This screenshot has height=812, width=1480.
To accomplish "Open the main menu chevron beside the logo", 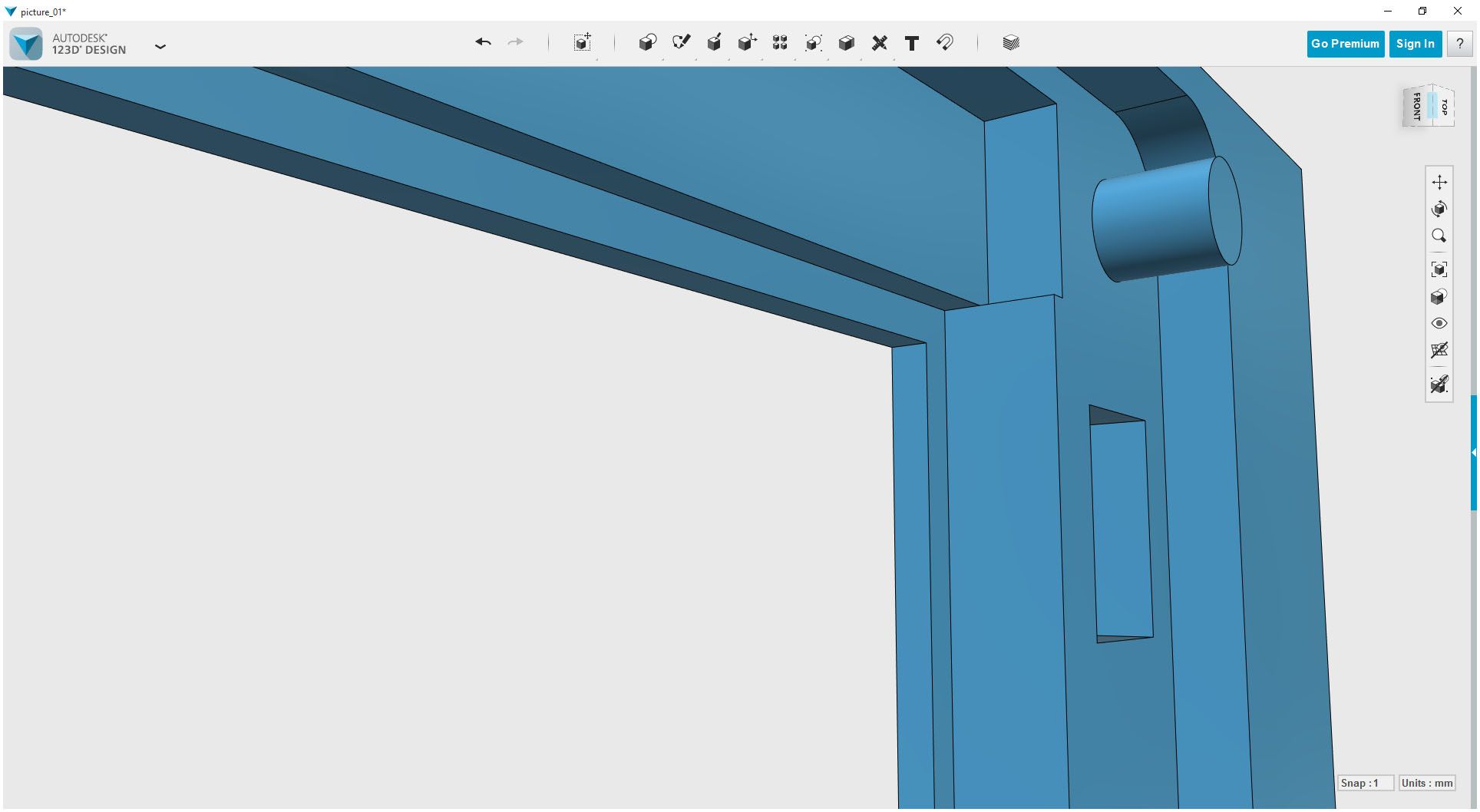I will pos(161,46).
